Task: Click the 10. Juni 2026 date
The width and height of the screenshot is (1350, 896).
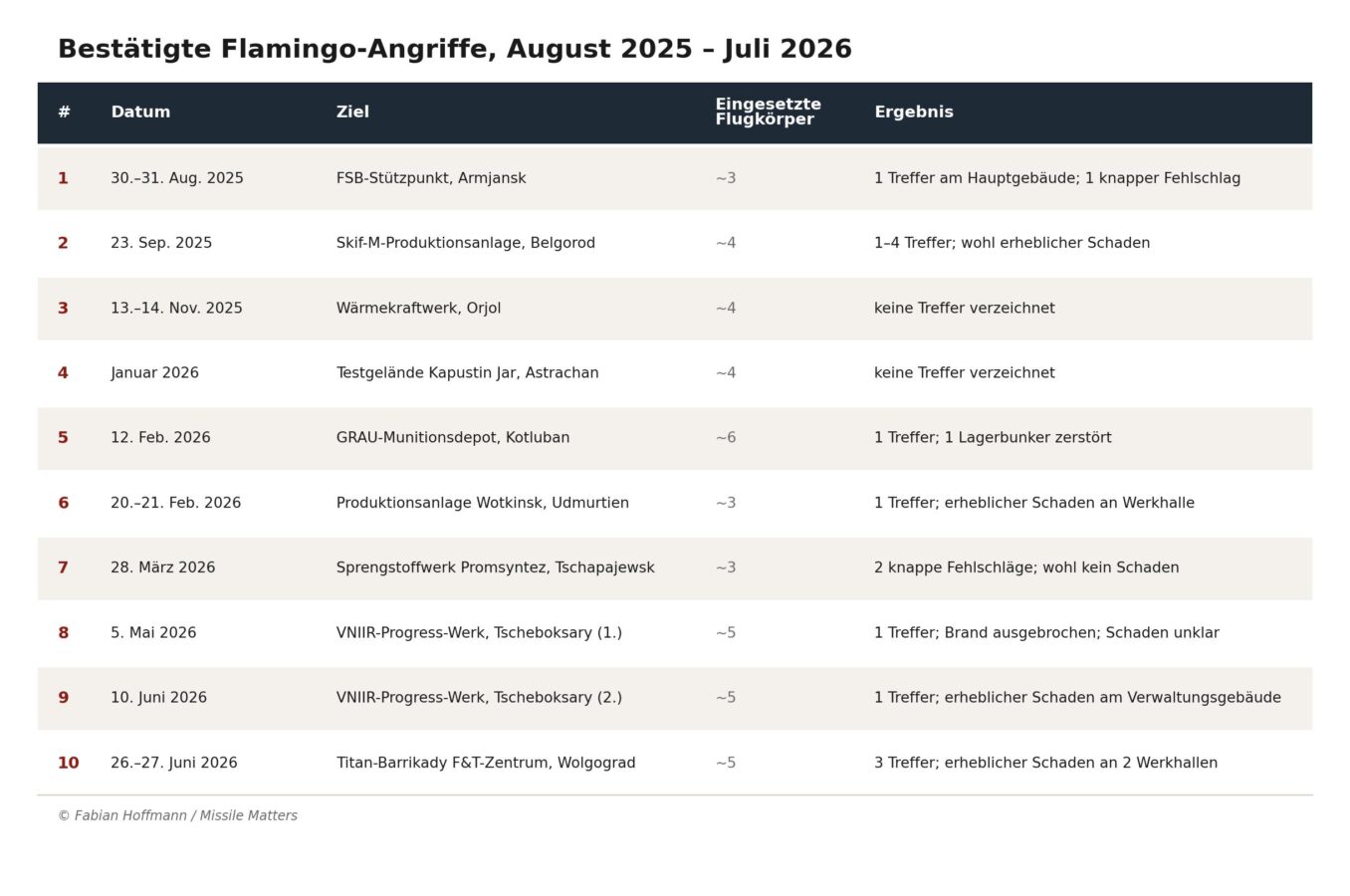Action: click(158, 698)
